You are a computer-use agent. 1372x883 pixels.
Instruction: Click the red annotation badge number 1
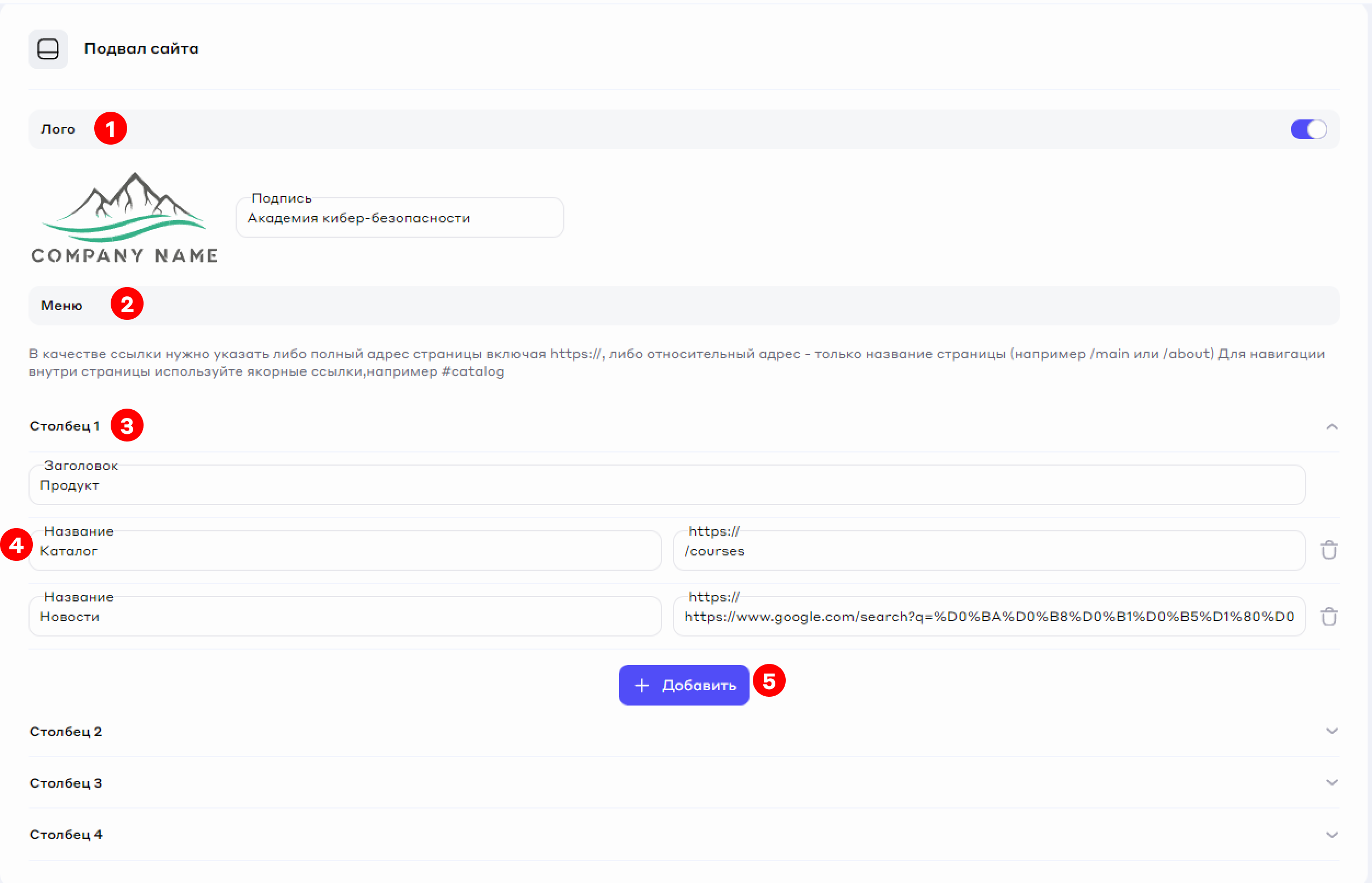(111, 128)
